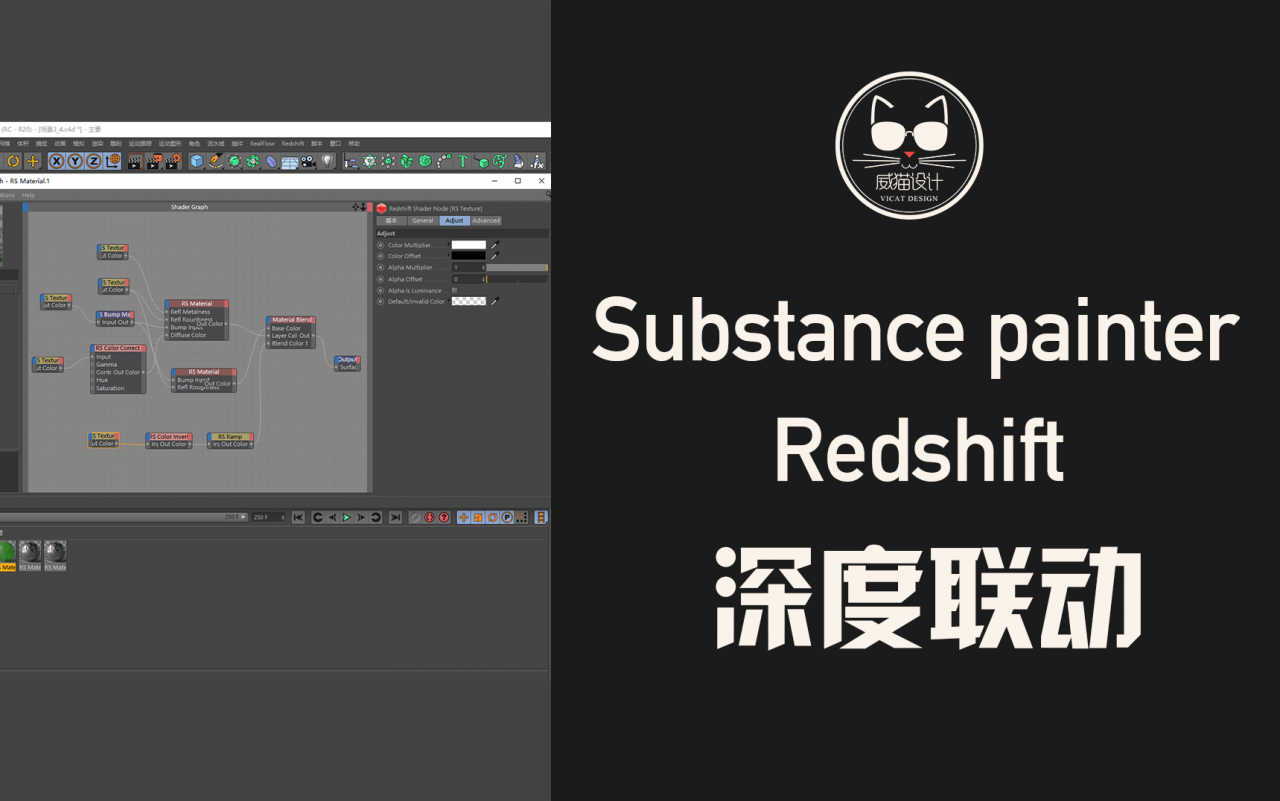Toggle Alpha Offset animation circle button
Screen dimensions: 1280x801
(x=380, y=279)
